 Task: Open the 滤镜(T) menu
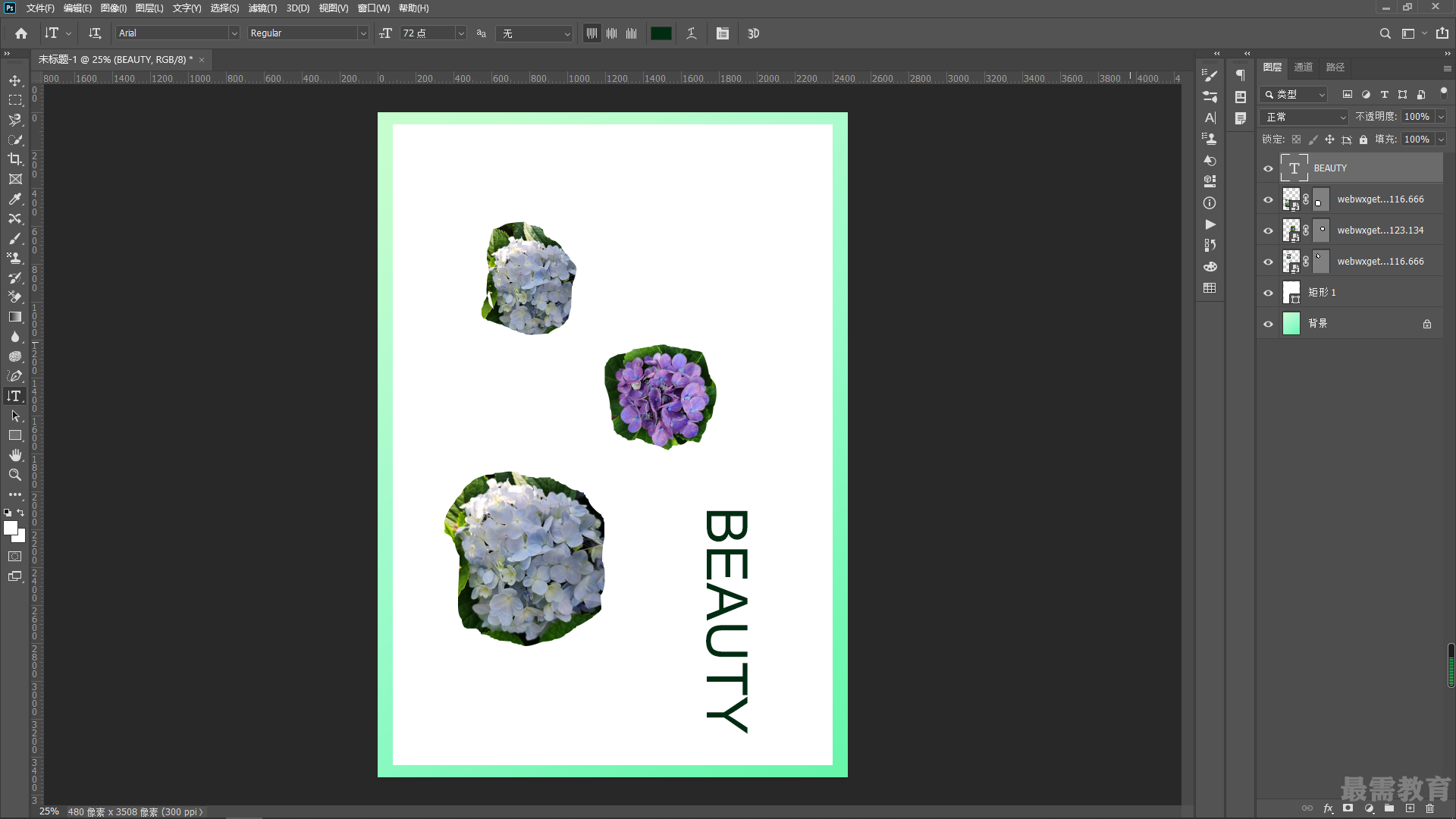pyautogui.click(x=262, y=8)
